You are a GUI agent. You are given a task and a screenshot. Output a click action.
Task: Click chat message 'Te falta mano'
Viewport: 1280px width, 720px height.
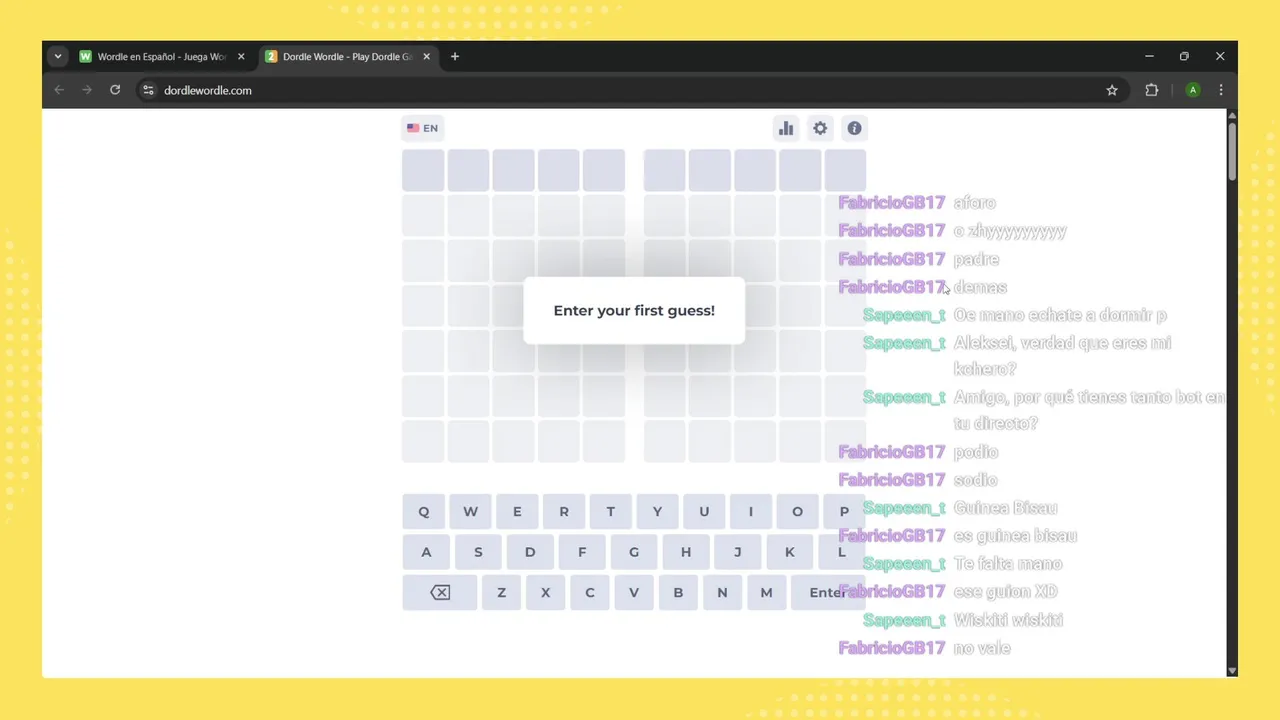point(1008,564)
